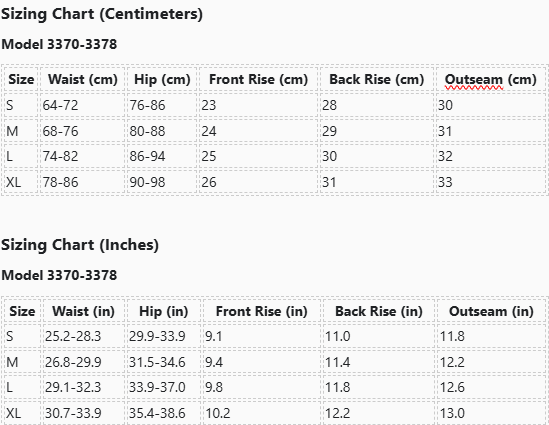Screen dimensions: 549x425
Task: Select the XL row in centimeters table
Action: coord(274,182)
